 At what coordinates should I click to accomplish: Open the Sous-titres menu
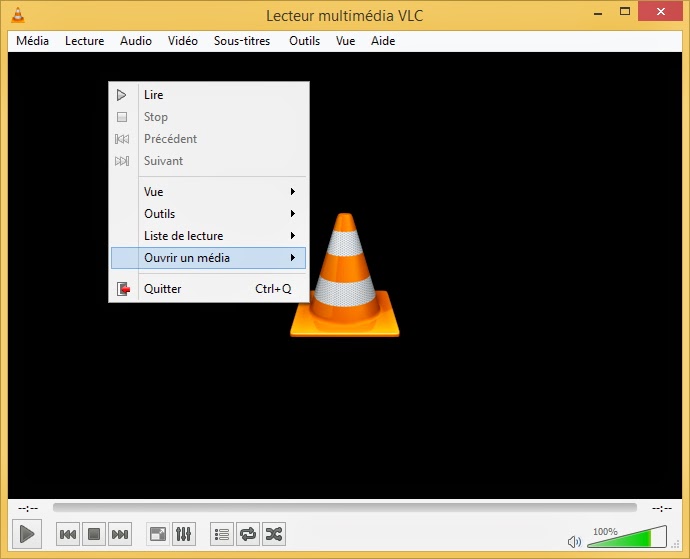point(242,41)
